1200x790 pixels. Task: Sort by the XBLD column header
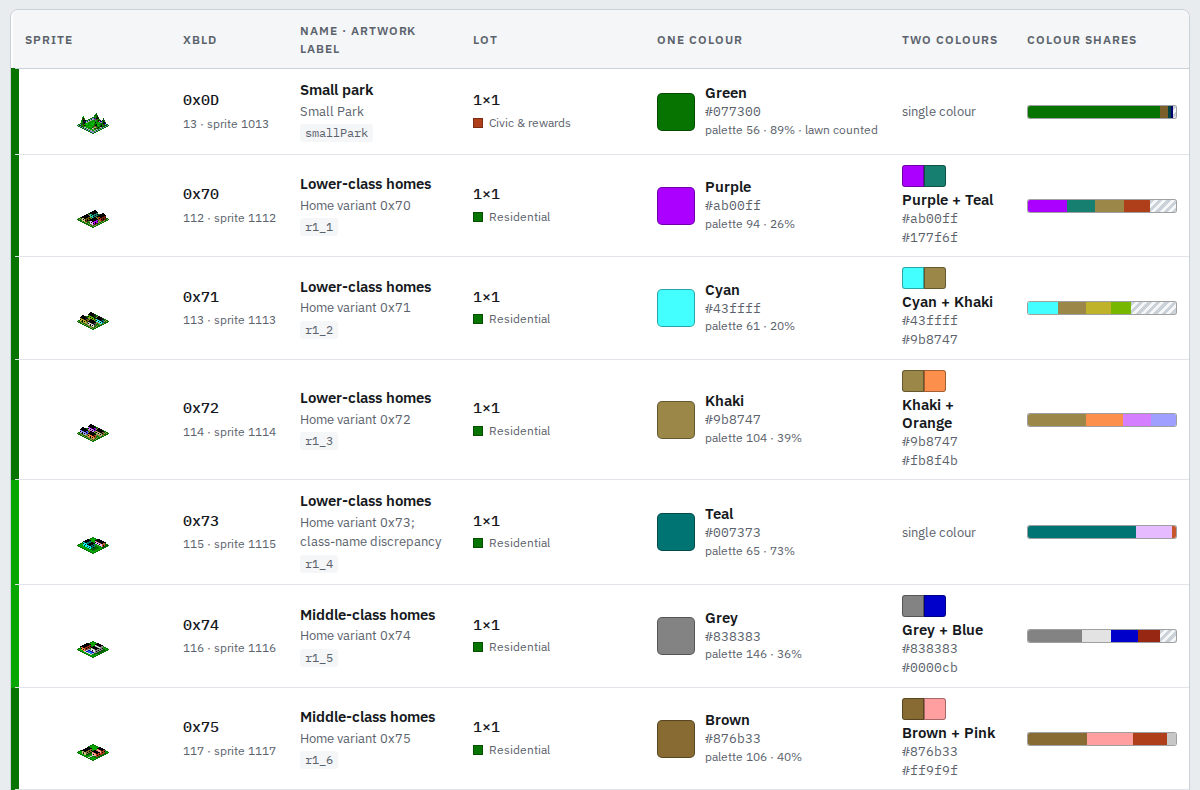tap(200, 40)
